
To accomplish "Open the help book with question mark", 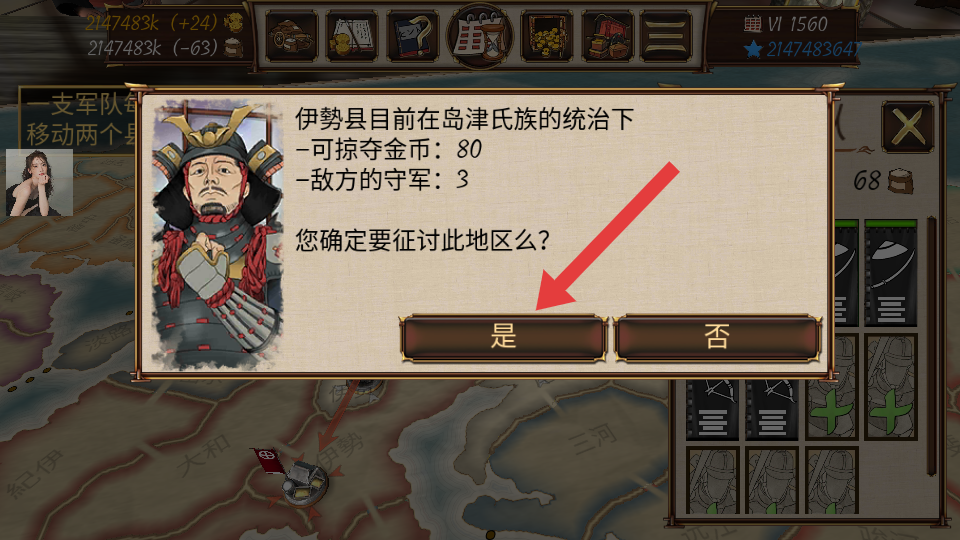I will pos(413,37).
